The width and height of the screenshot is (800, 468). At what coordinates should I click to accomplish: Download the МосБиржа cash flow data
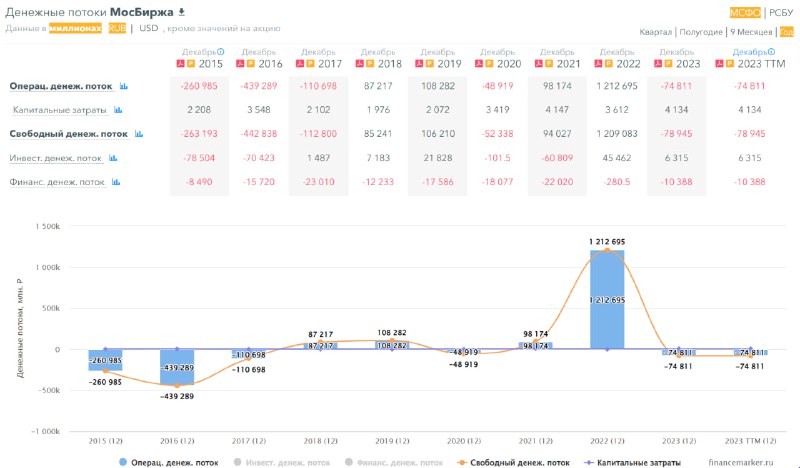(x=181, y=12)
